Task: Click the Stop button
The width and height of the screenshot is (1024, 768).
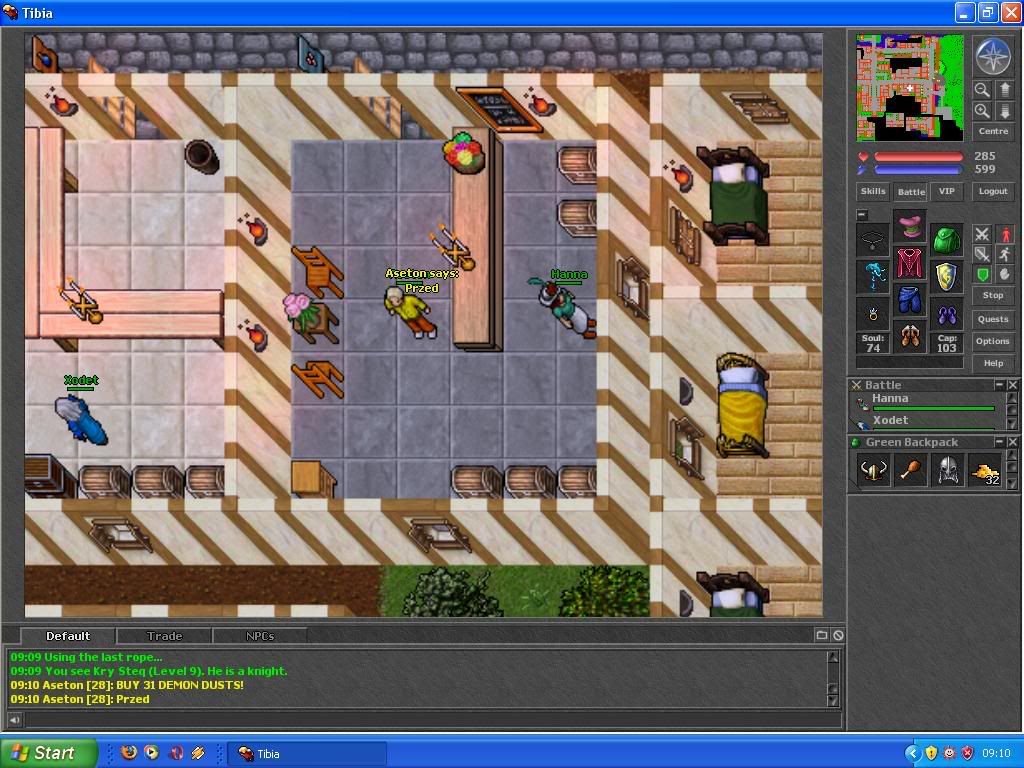Action: [993, 295]
